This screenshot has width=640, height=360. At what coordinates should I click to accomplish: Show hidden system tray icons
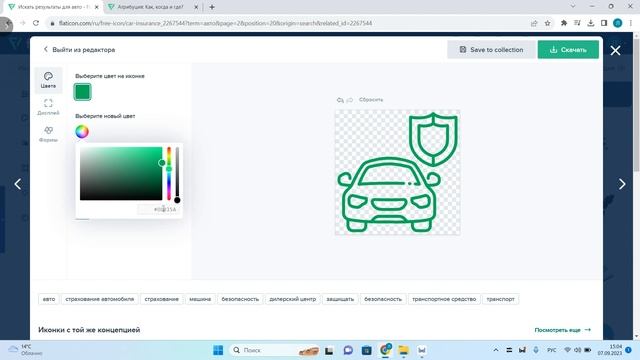(x=496, y=350)
